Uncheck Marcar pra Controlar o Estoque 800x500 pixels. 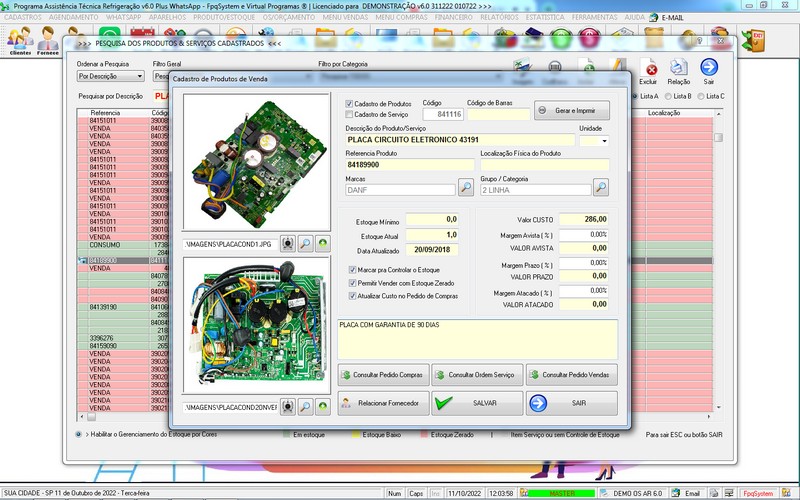coord(350,270)
